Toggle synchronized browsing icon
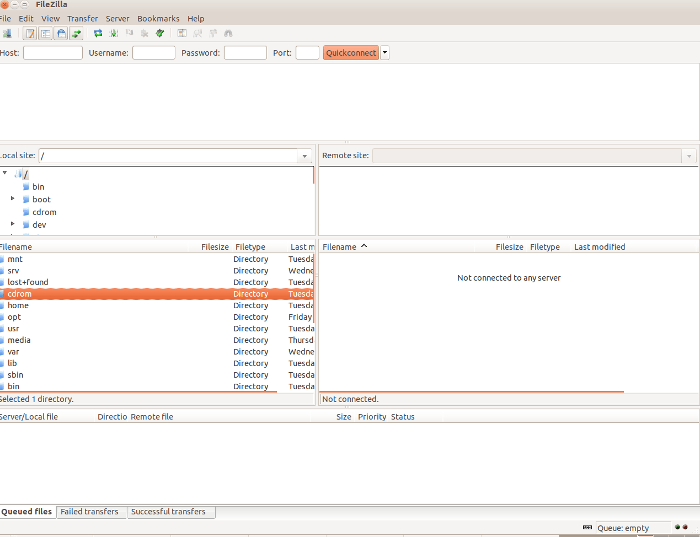 click(213, 33)
